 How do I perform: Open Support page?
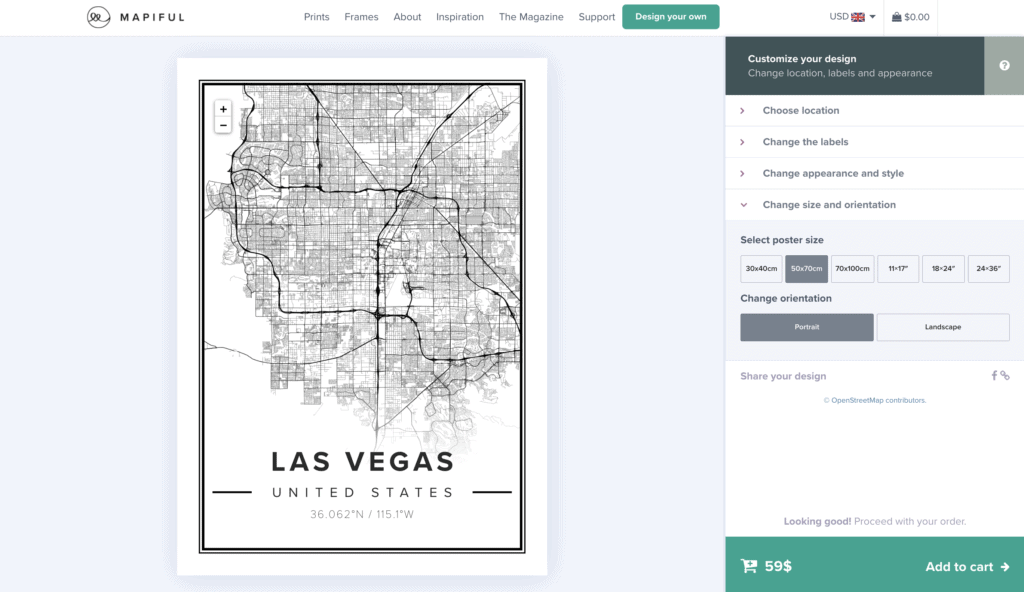tap(597, 17)
